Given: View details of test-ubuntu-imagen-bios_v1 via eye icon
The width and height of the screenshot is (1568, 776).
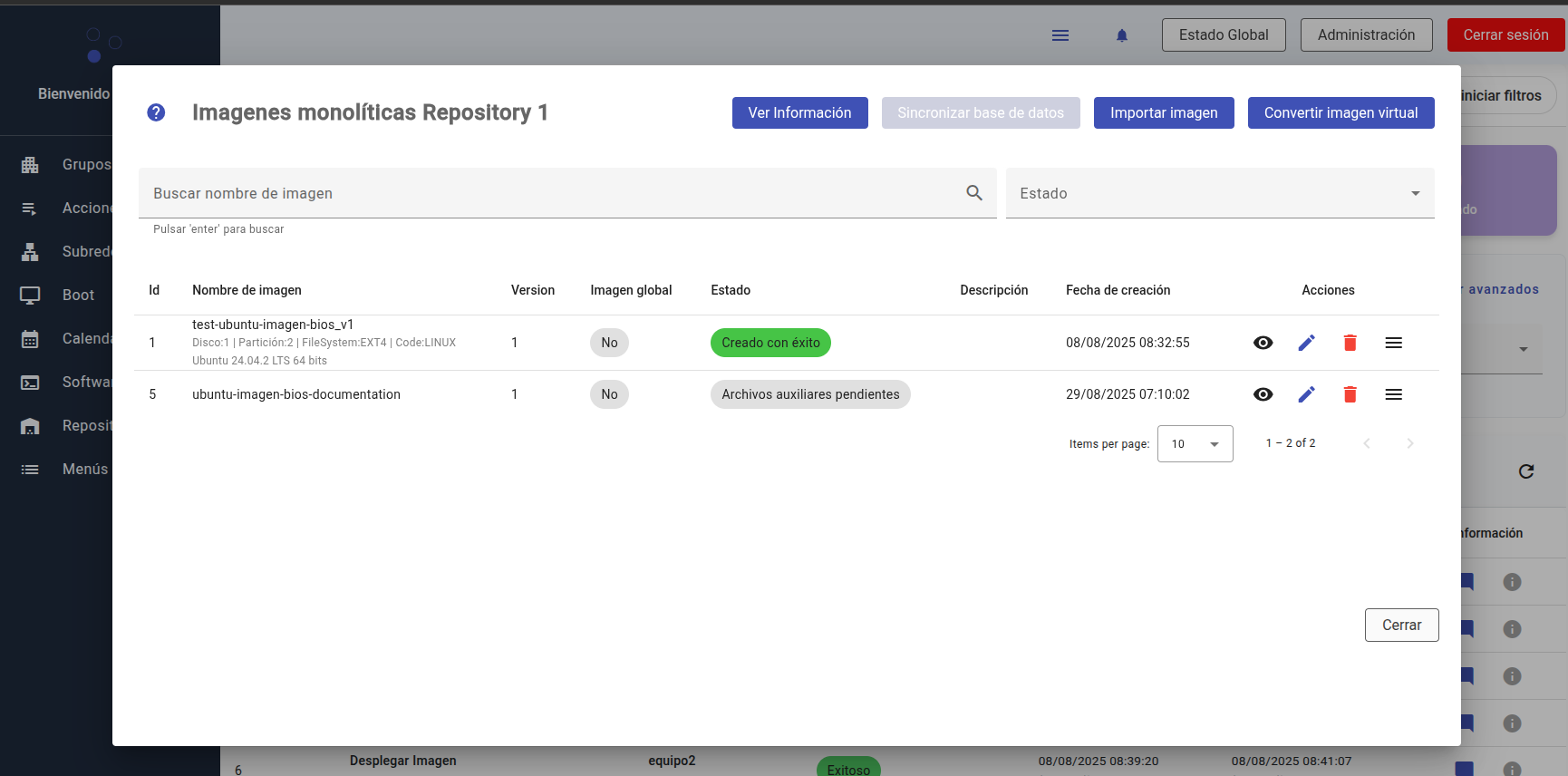Looking at the screenshot, I should (x=1263, y=343).
